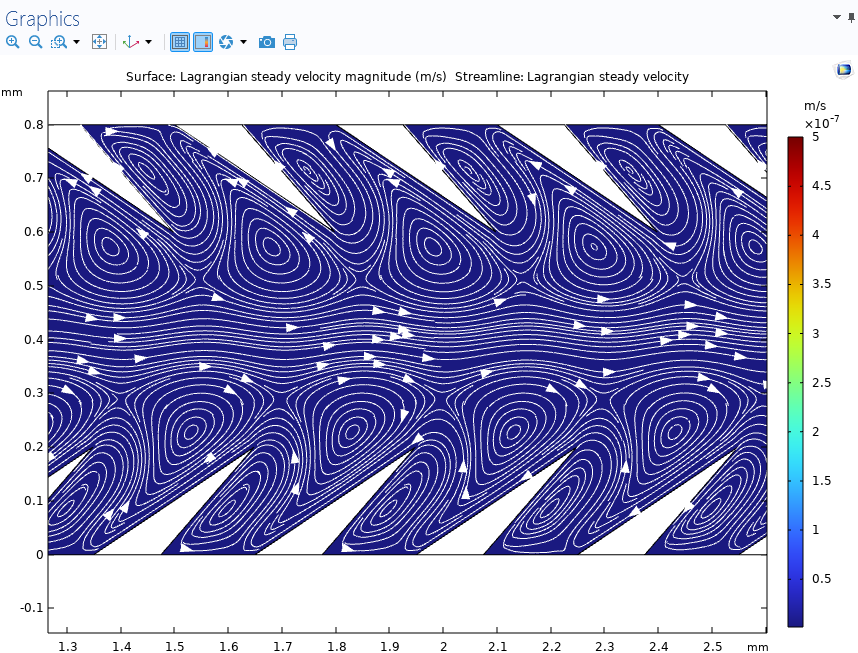Click the COMSOL logo in plot corner

point(843,69)
